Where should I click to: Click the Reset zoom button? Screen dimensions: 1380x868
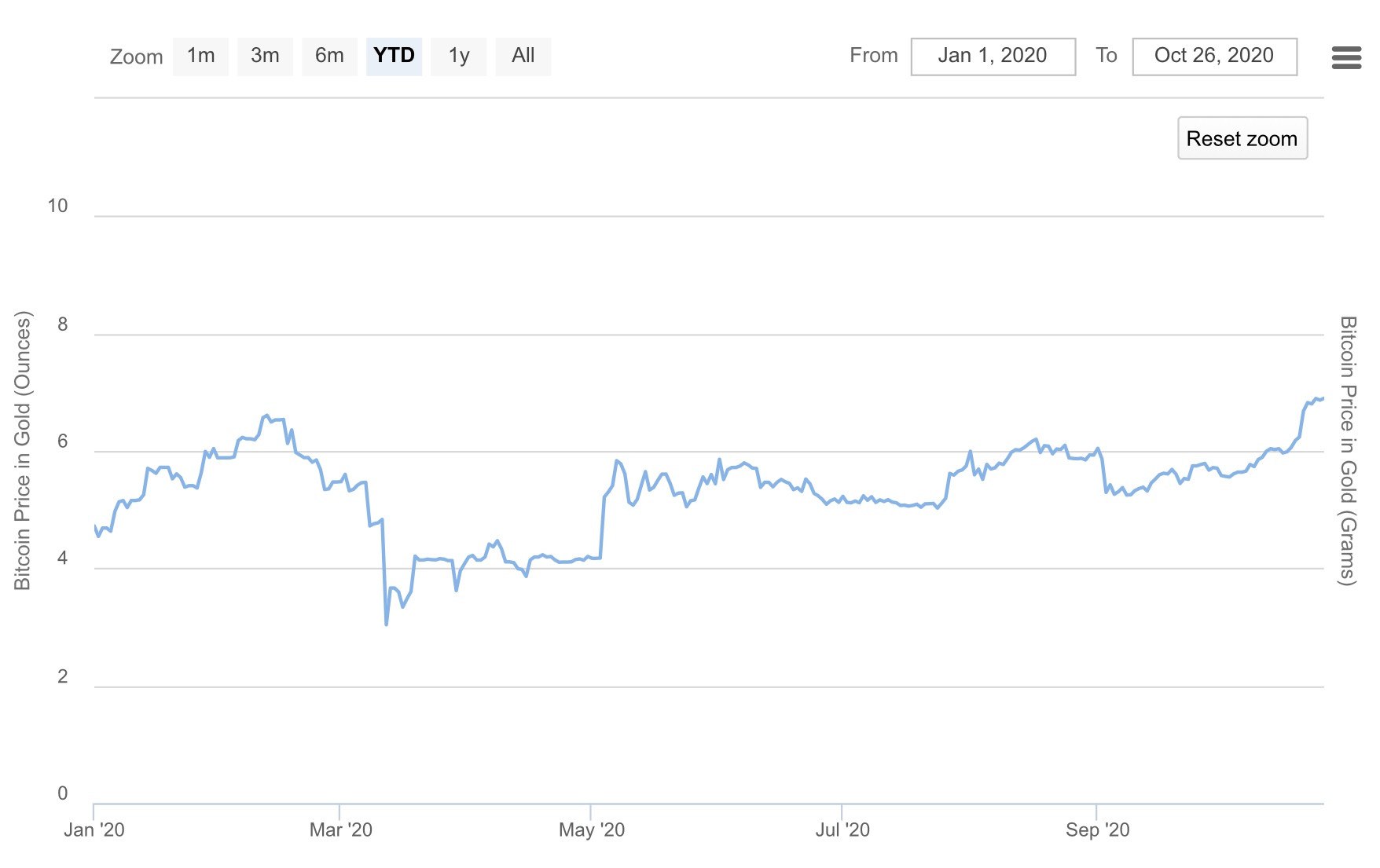1242,138
